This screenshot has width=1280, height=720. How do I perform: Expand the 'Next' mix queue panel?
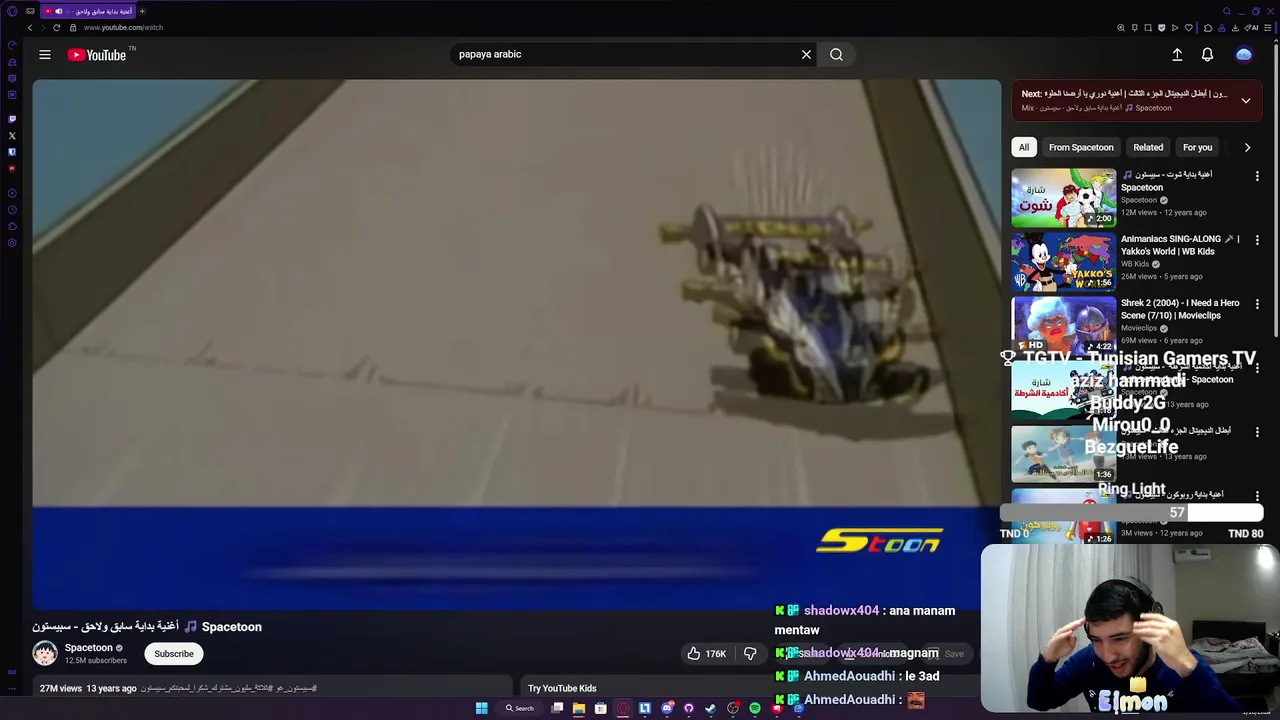(1245, 100)
